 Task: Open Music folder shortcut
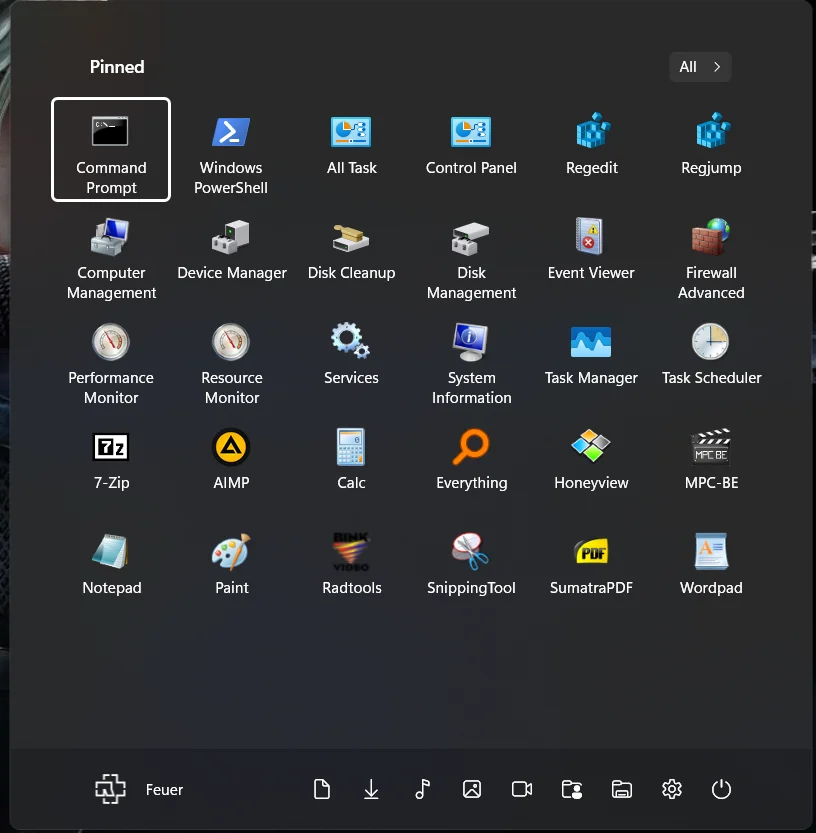(422, 789)
